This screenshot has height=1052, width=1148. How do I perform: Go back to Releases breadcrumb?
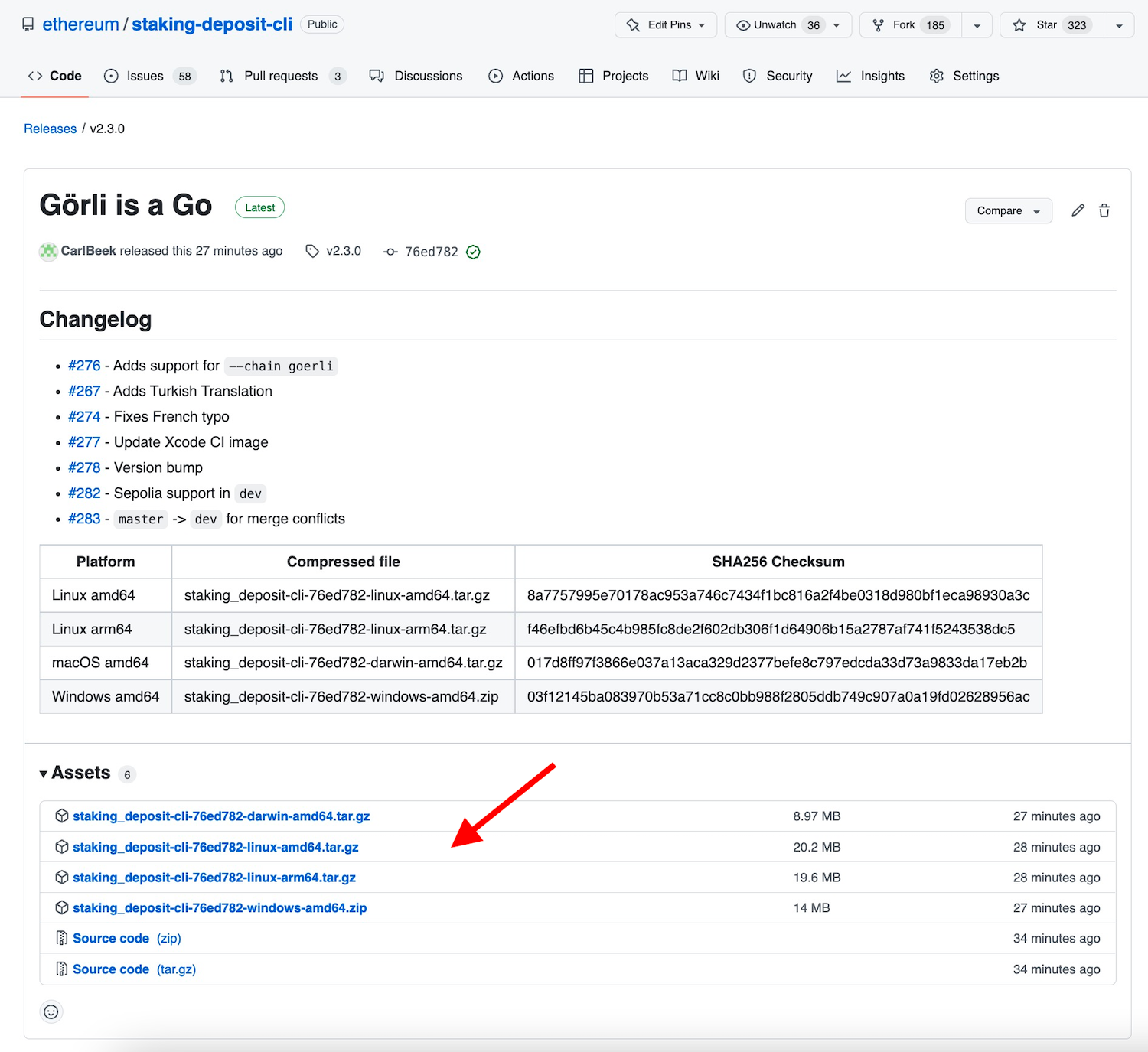pos(51,129)
